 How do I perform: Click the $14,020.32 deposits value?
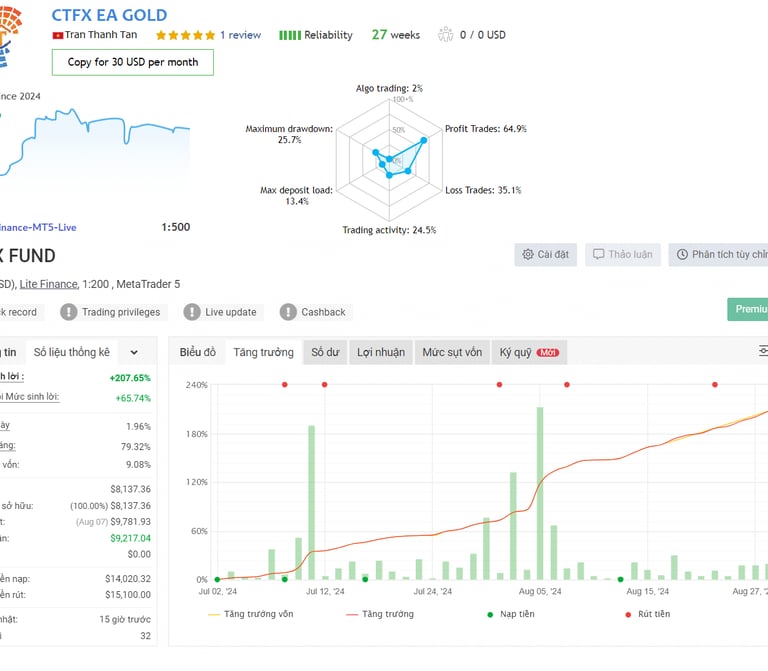pyautogui.click(x=128, y=579)
